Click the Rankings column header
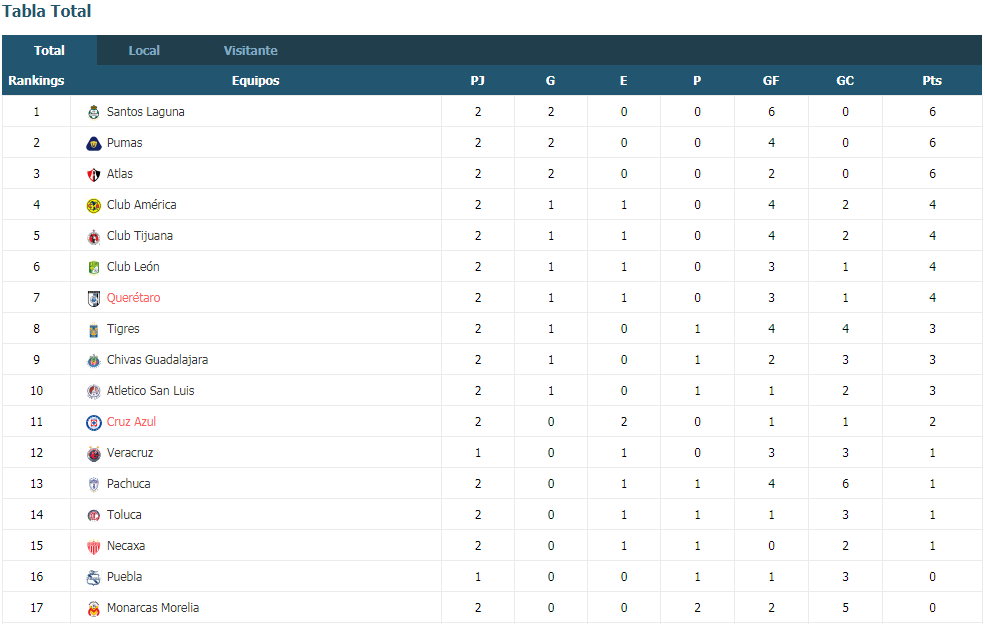Viewport: 985px width, 624px height. tap(36, 80)
